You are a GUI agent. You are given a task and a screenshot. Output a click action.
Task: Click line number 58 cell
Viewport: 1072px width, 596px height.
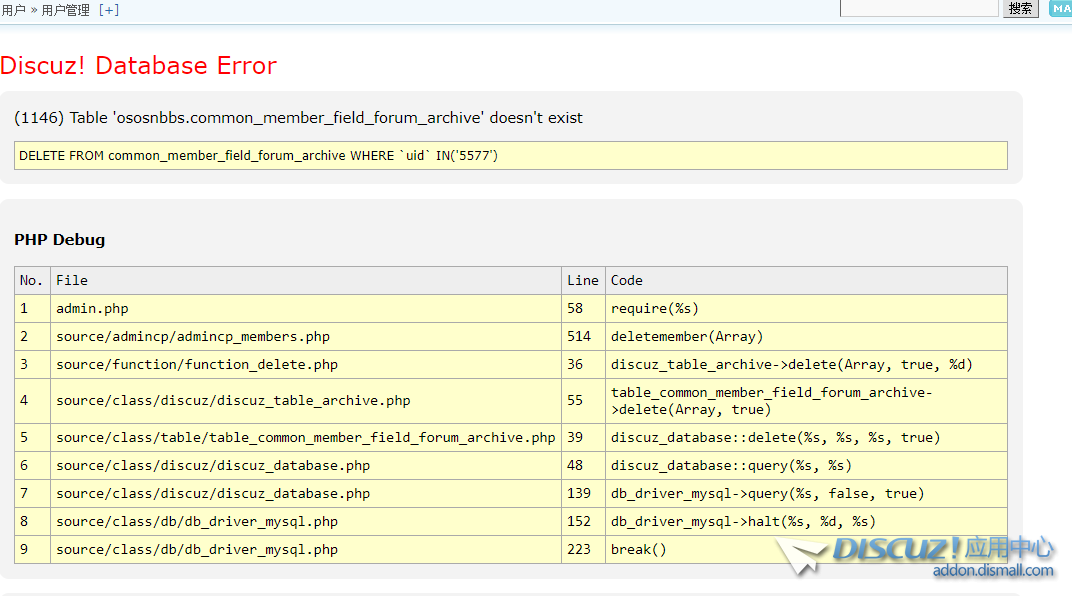[x=583, y=308]
